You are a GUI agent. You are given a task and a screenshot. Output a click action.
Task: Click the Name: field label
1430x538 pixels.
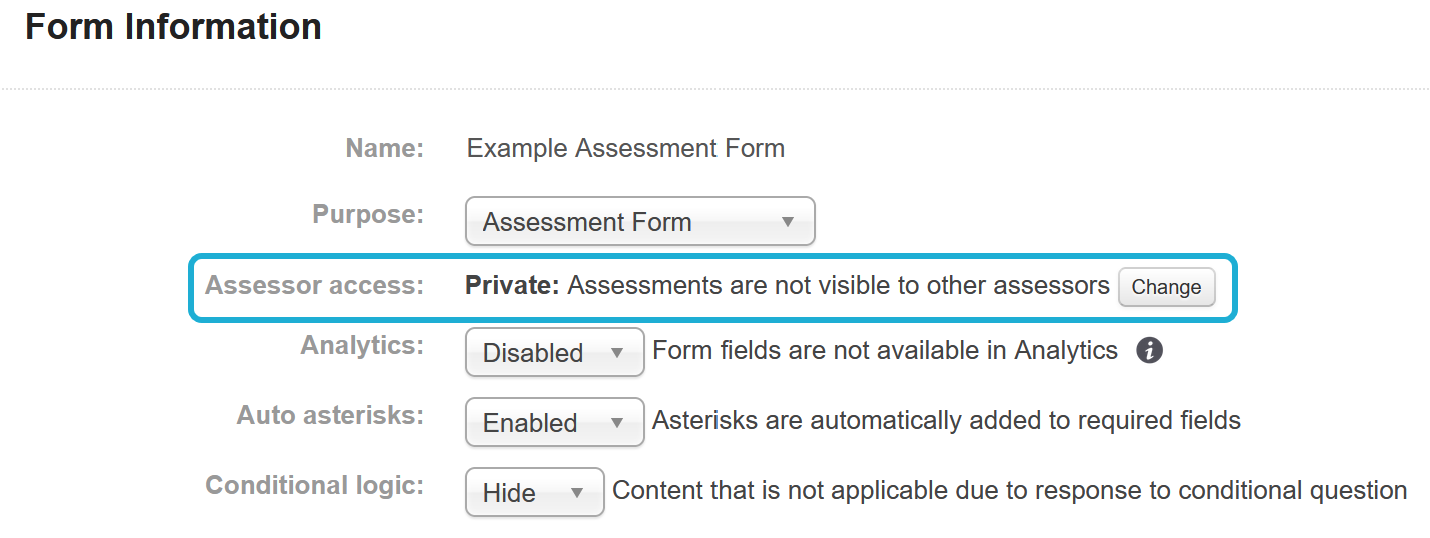tap(385, 149)
